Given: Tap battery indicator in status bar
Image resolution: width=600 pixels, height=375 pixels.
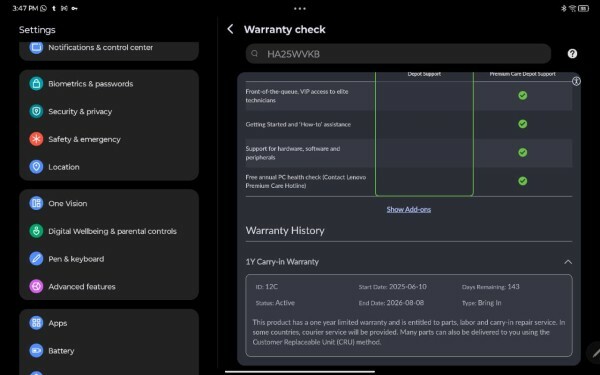Looking at the screenshot, I should click(x=583, y=8).
